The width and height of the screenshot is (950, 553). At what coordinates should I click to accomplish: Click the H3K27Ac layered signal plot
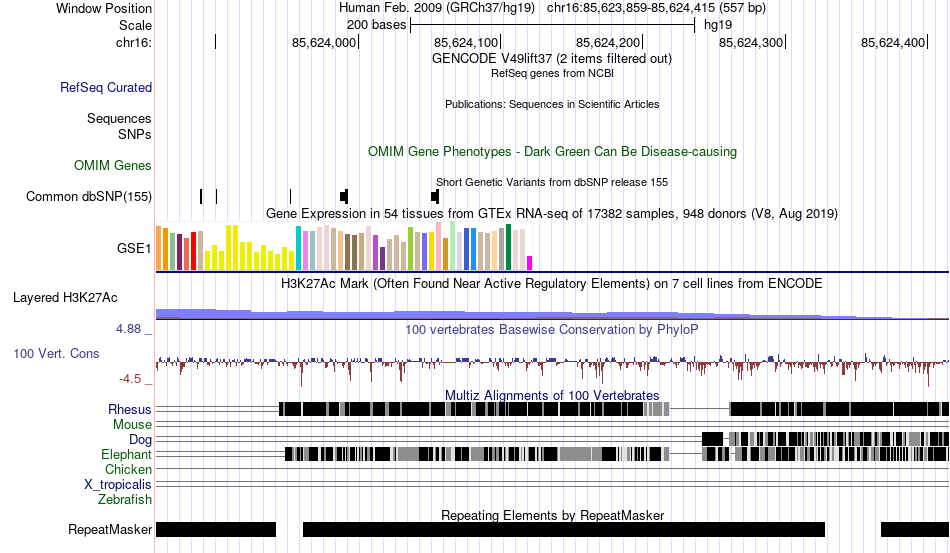(552, 314)
